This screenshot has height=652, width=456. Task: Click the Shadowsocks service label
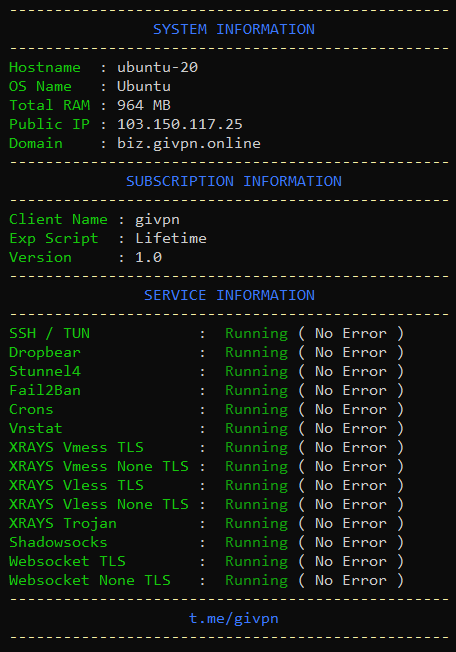pyautogui.click(x=58, y=542)
